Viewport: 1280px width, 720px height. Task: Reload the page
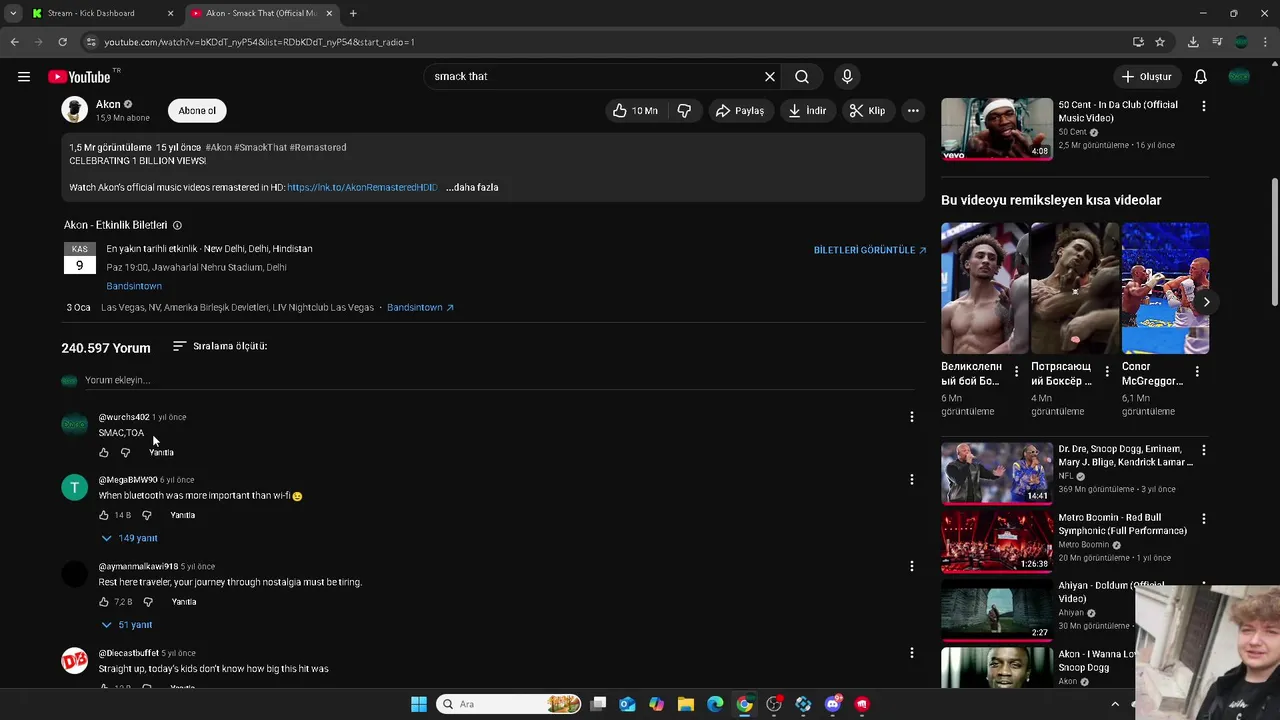point(62,42)
